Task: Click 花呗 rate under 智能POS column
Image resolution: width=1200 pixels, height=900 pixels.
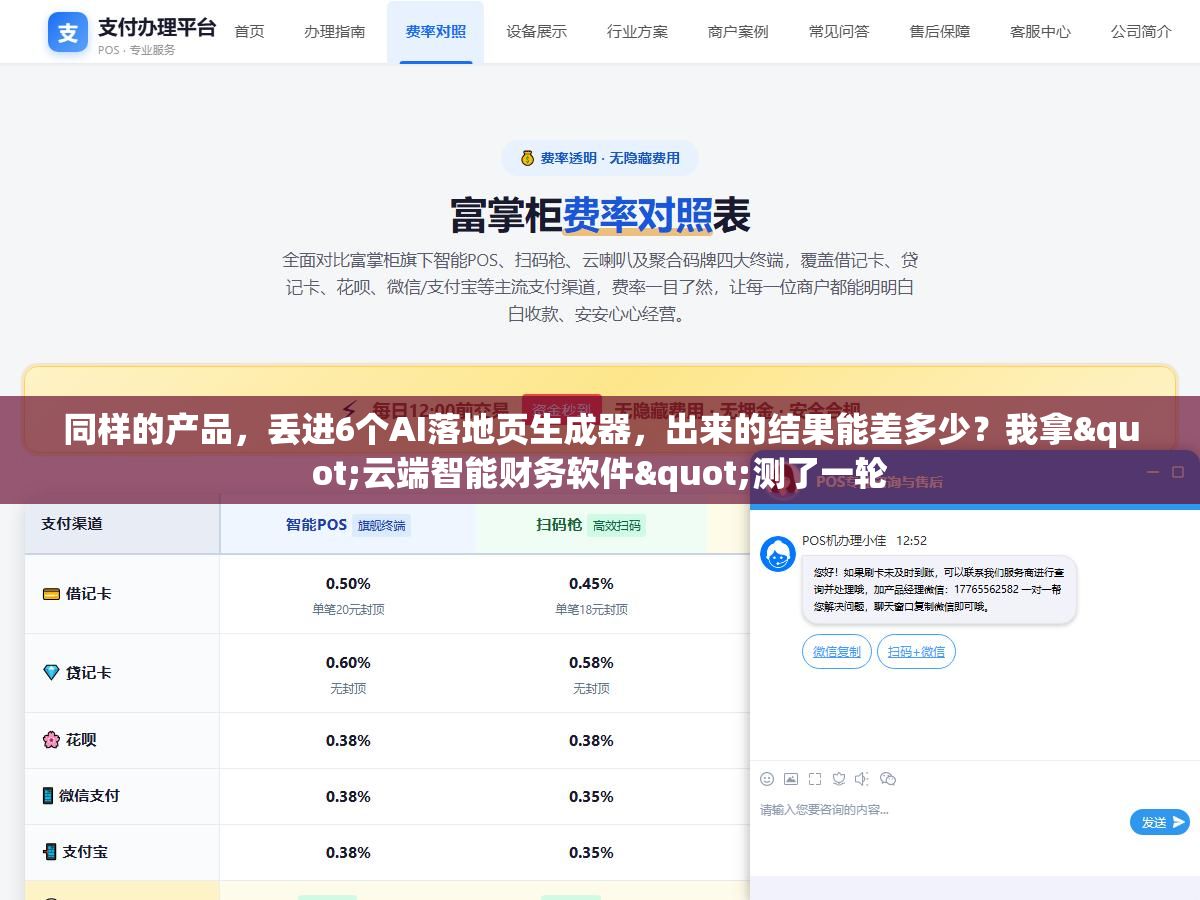Action: [x=348, y=741]
